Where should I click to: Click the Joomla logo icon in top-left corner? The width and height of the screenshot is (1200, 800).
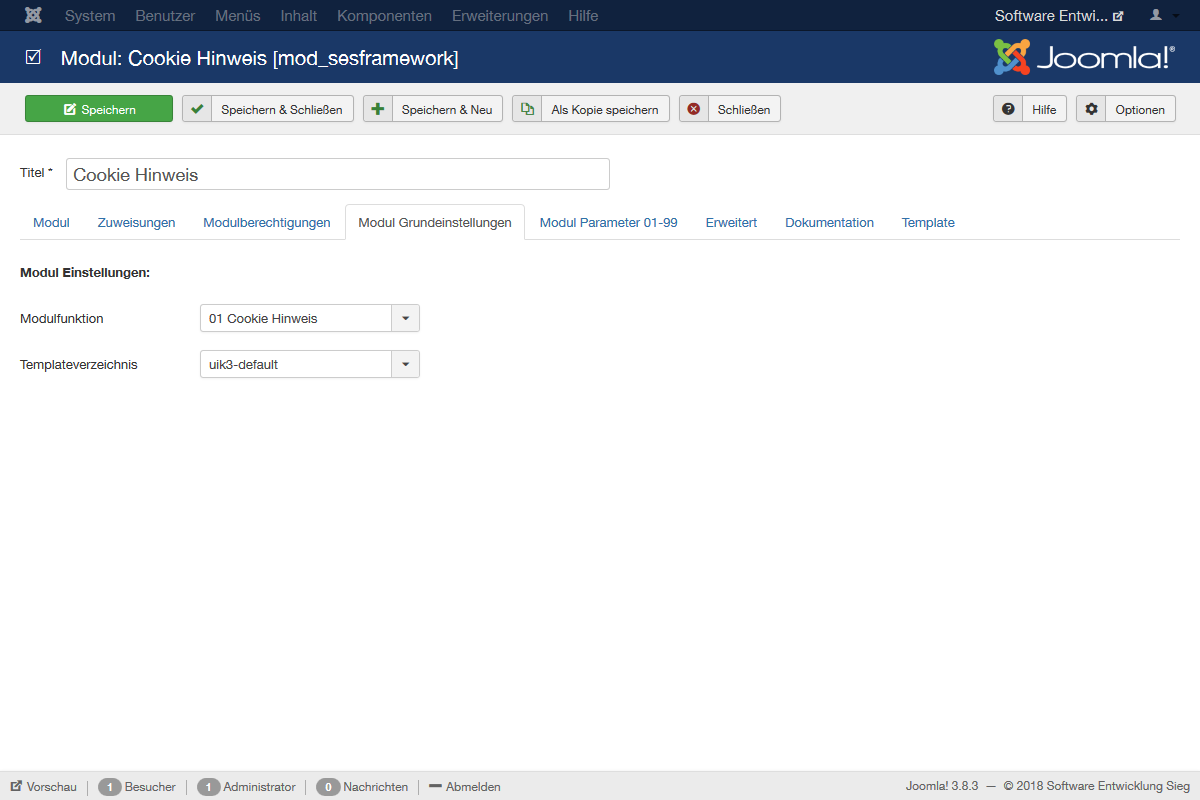[33, 16]
